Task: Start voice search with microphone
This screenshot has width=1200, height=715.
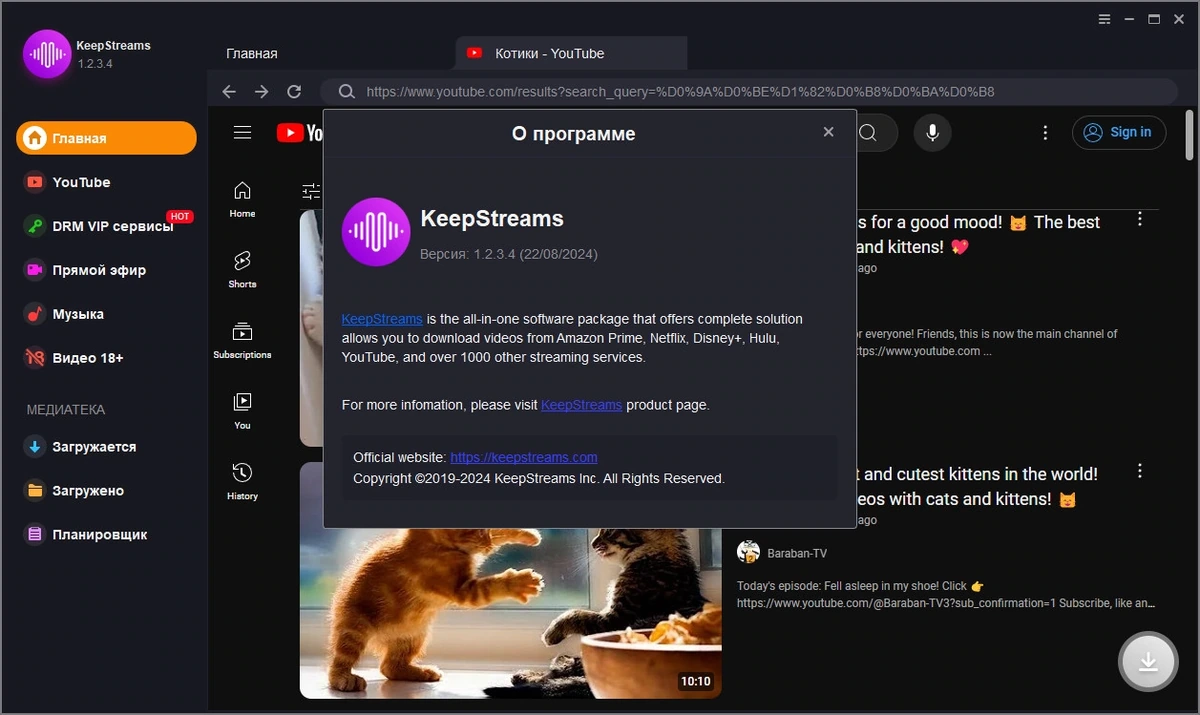Action: pos(932,132)
